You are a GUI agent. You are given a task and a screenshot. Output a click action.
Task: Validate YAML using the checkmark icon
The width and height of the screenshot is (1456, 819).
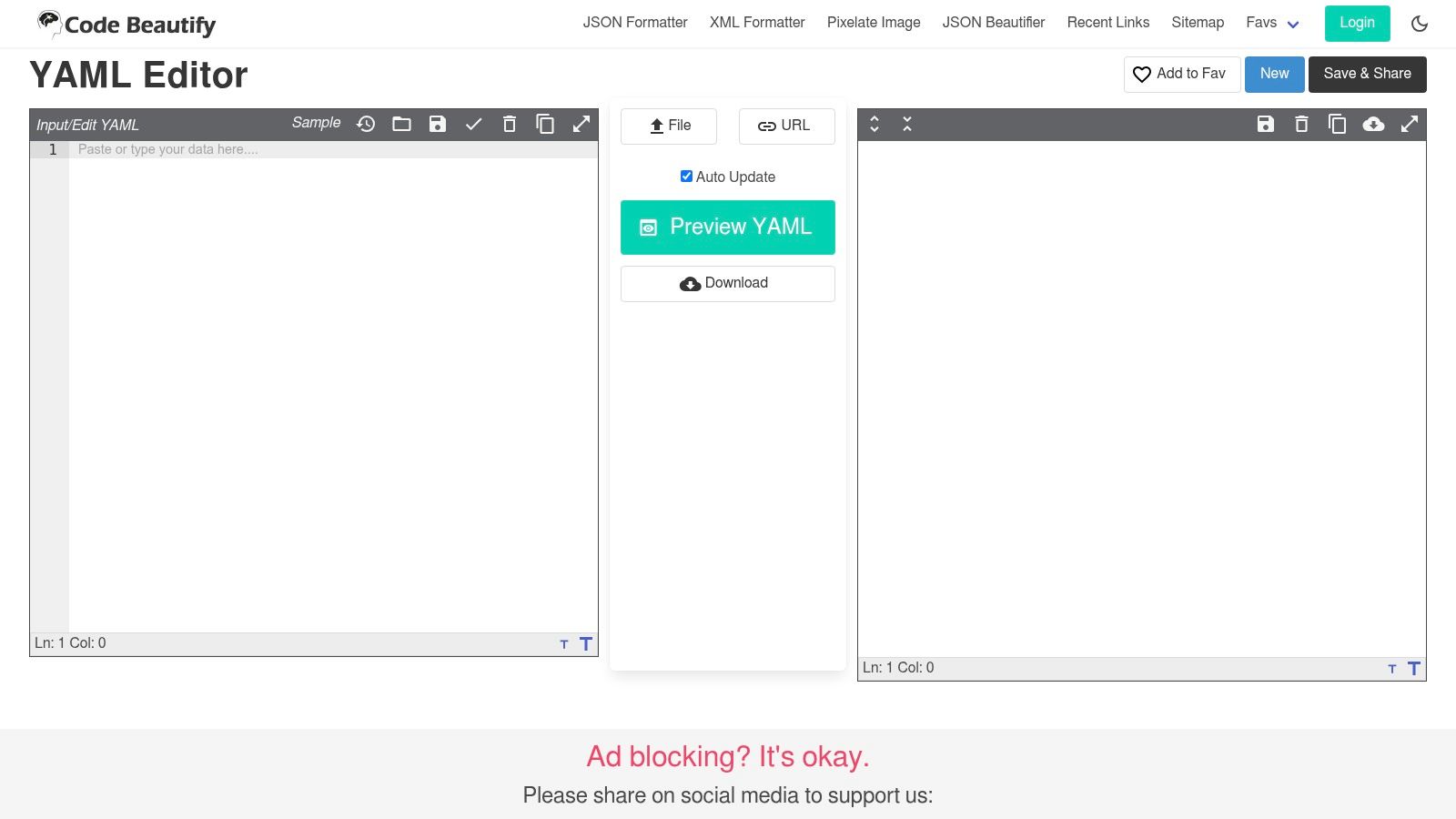tap(473, 125)
